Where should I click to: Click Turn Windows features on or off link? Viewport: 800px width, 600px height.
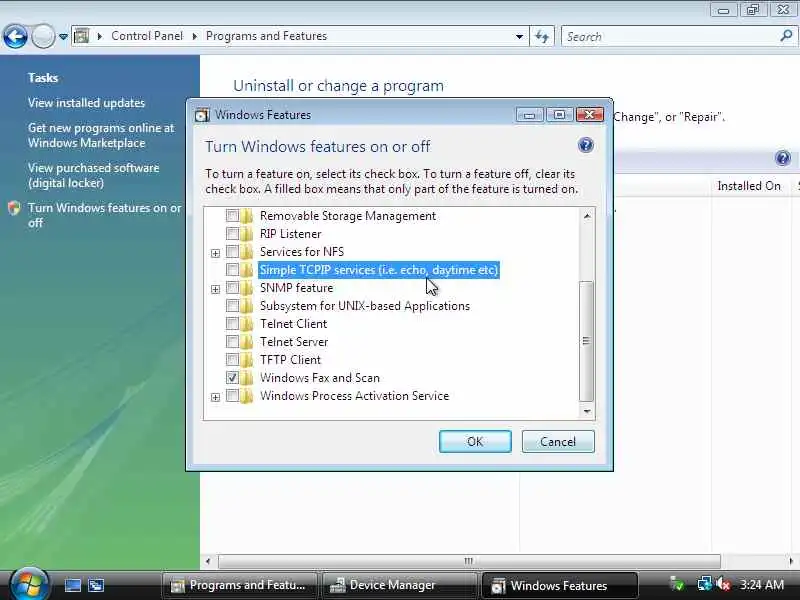(105, 215)
